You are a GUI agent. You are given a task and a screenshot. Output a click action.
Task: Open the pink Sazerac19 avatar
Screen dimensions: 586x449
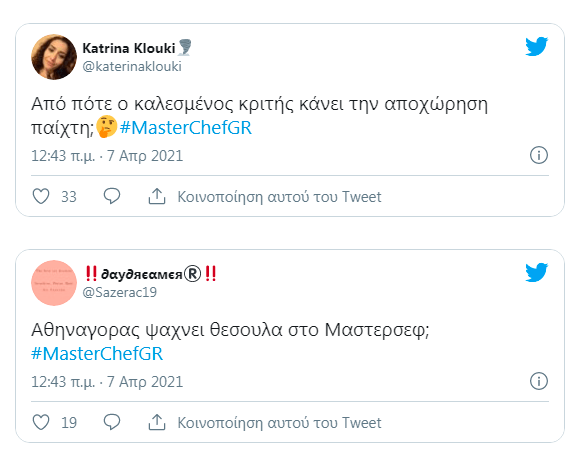(x=54, y=283)
